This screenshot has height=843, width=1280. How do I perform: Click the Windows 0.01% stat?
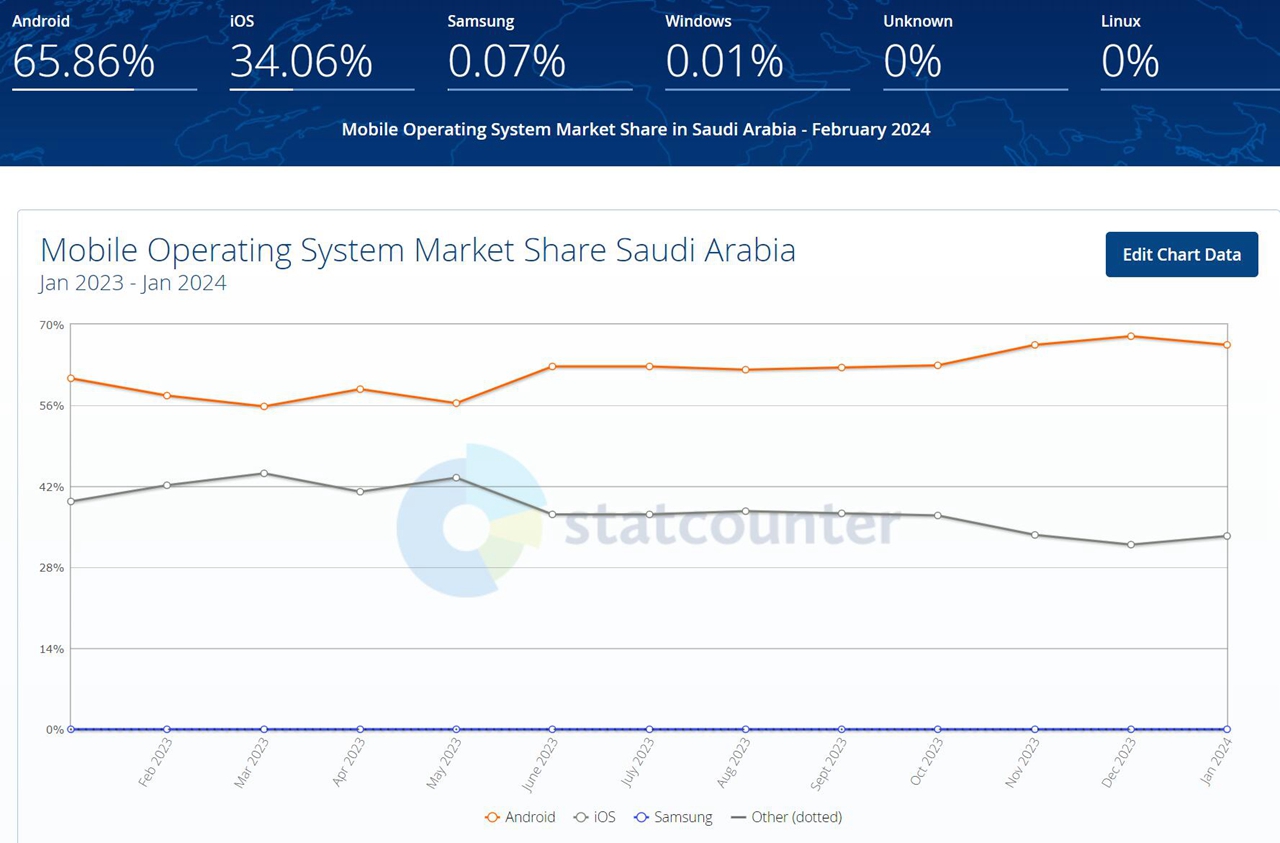(x=724, y=62)
